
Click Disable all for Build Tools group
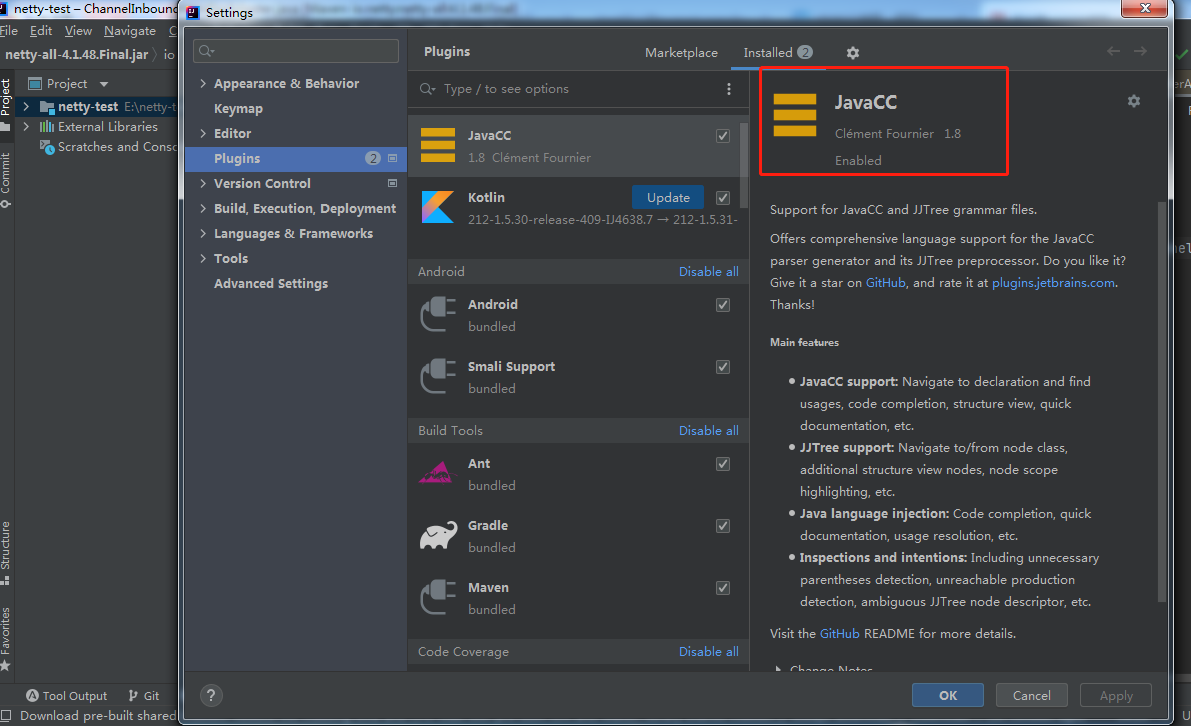click(x=709, y=431)
